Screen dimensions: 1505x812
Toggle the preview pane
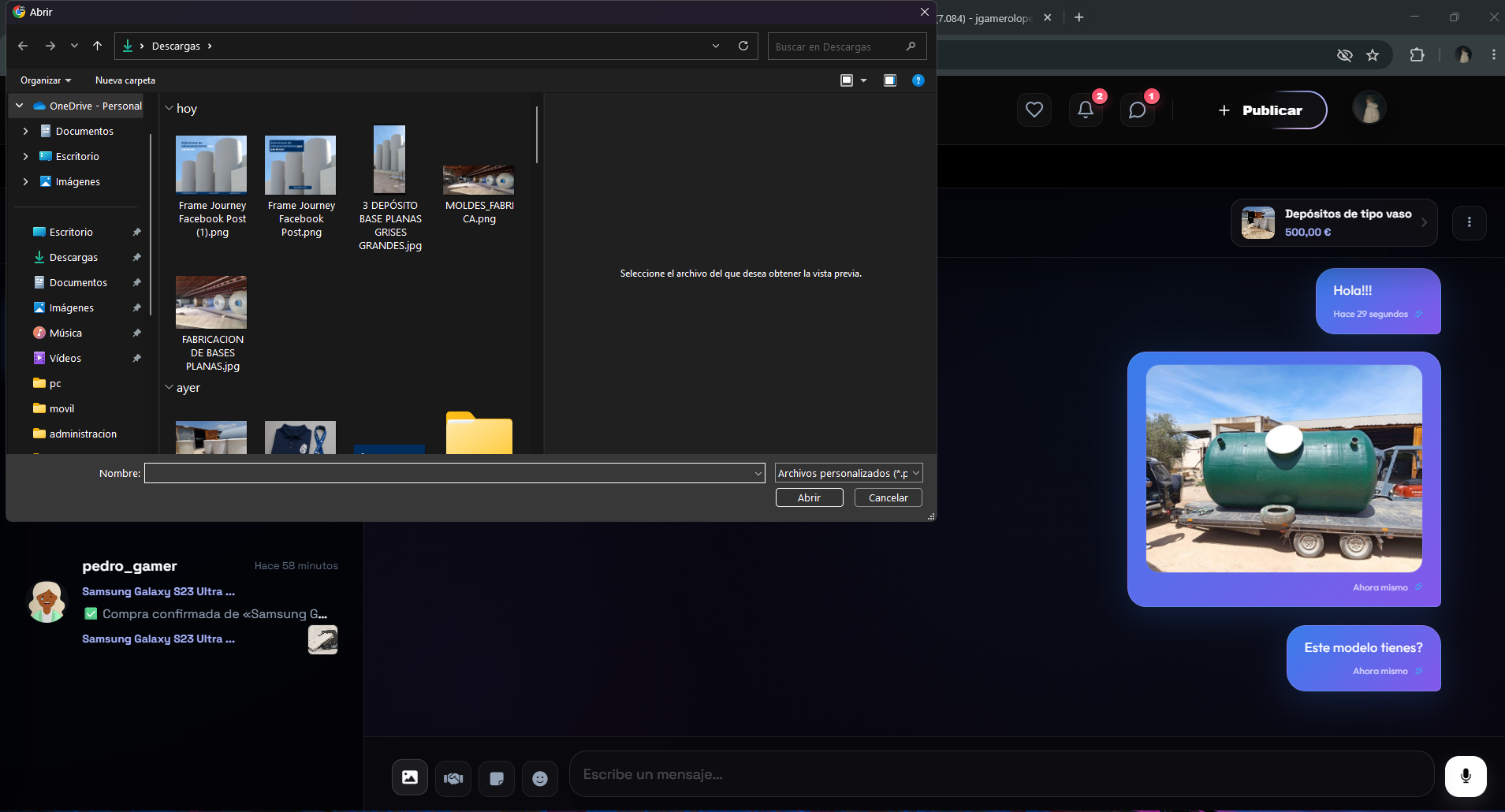[x=890, y=80]
